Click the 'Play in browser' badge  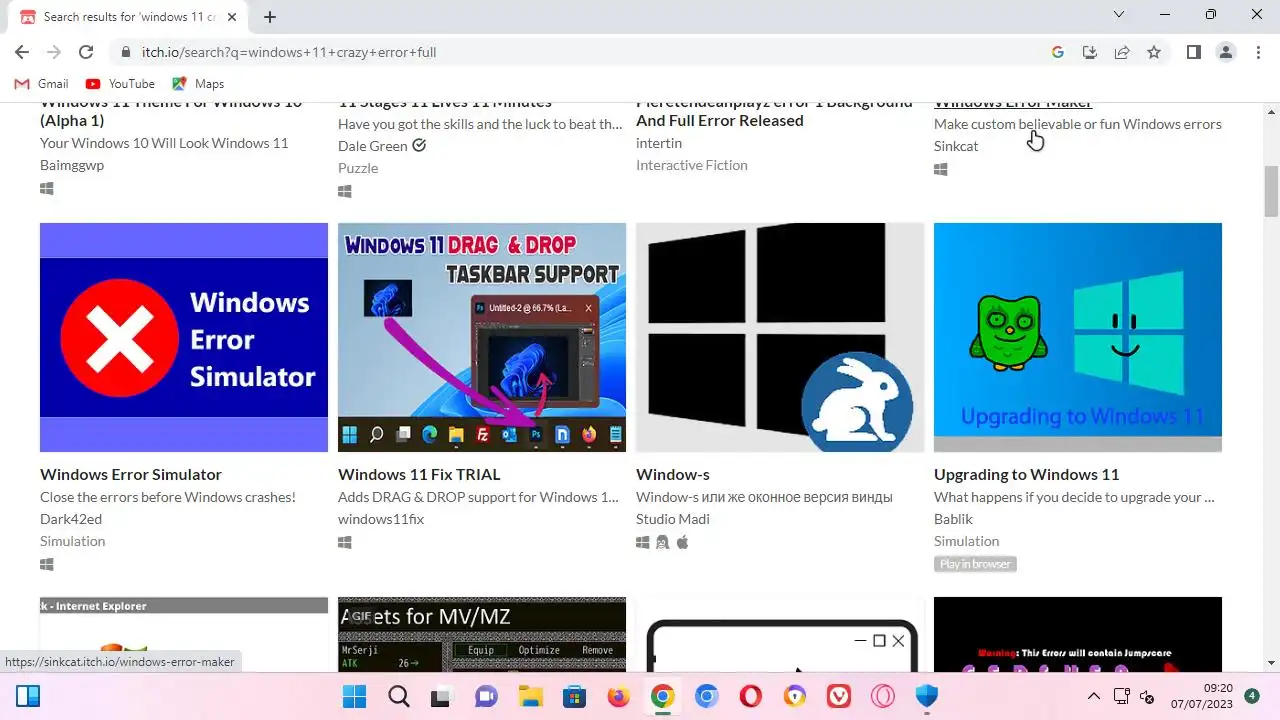[975, 564]
